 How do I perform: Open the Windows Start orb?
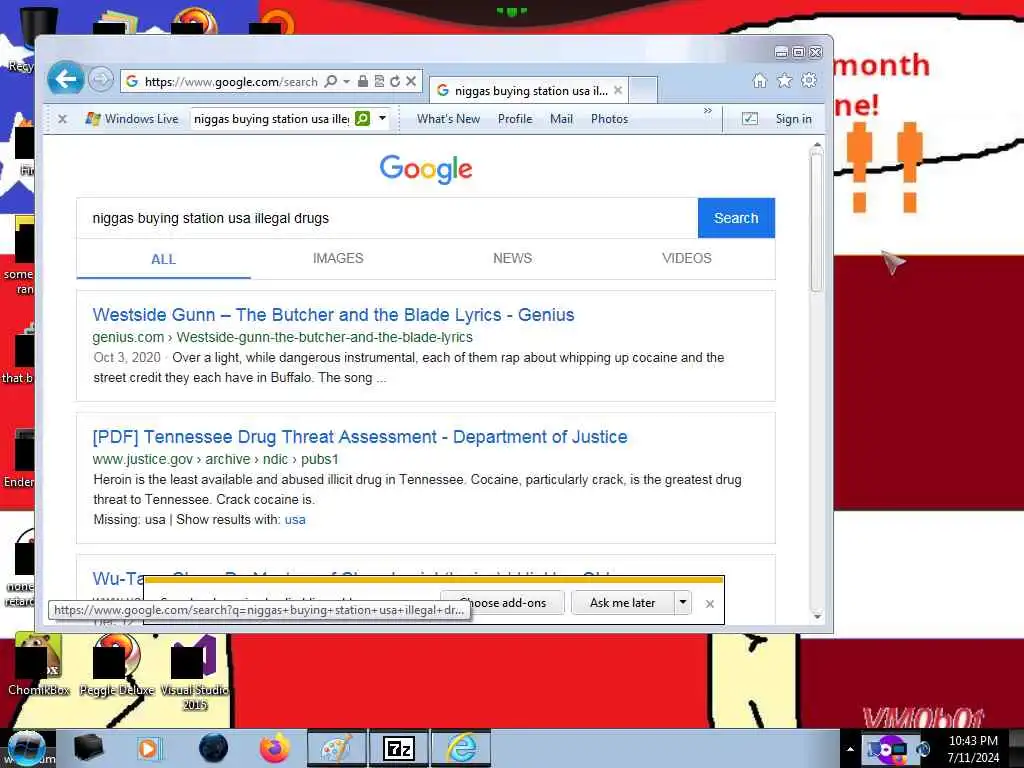click(x=25, y=748)
